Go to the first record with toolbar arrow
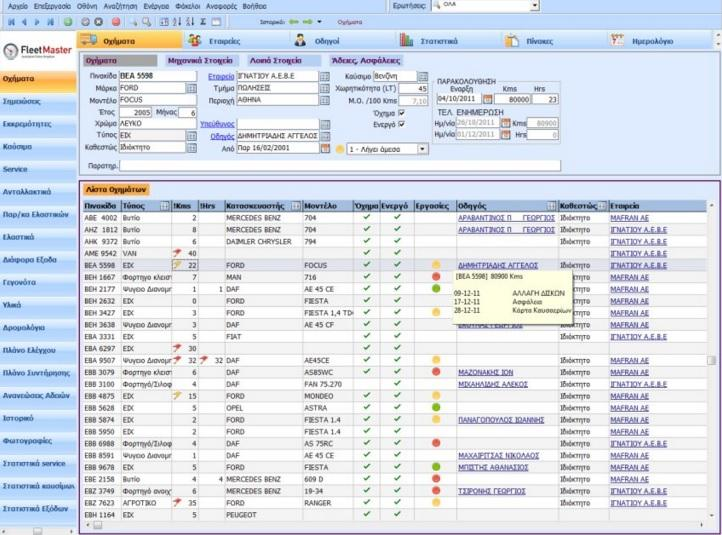Image resolution: width=722 pixels, height=535 pixels. coord(12,22)
